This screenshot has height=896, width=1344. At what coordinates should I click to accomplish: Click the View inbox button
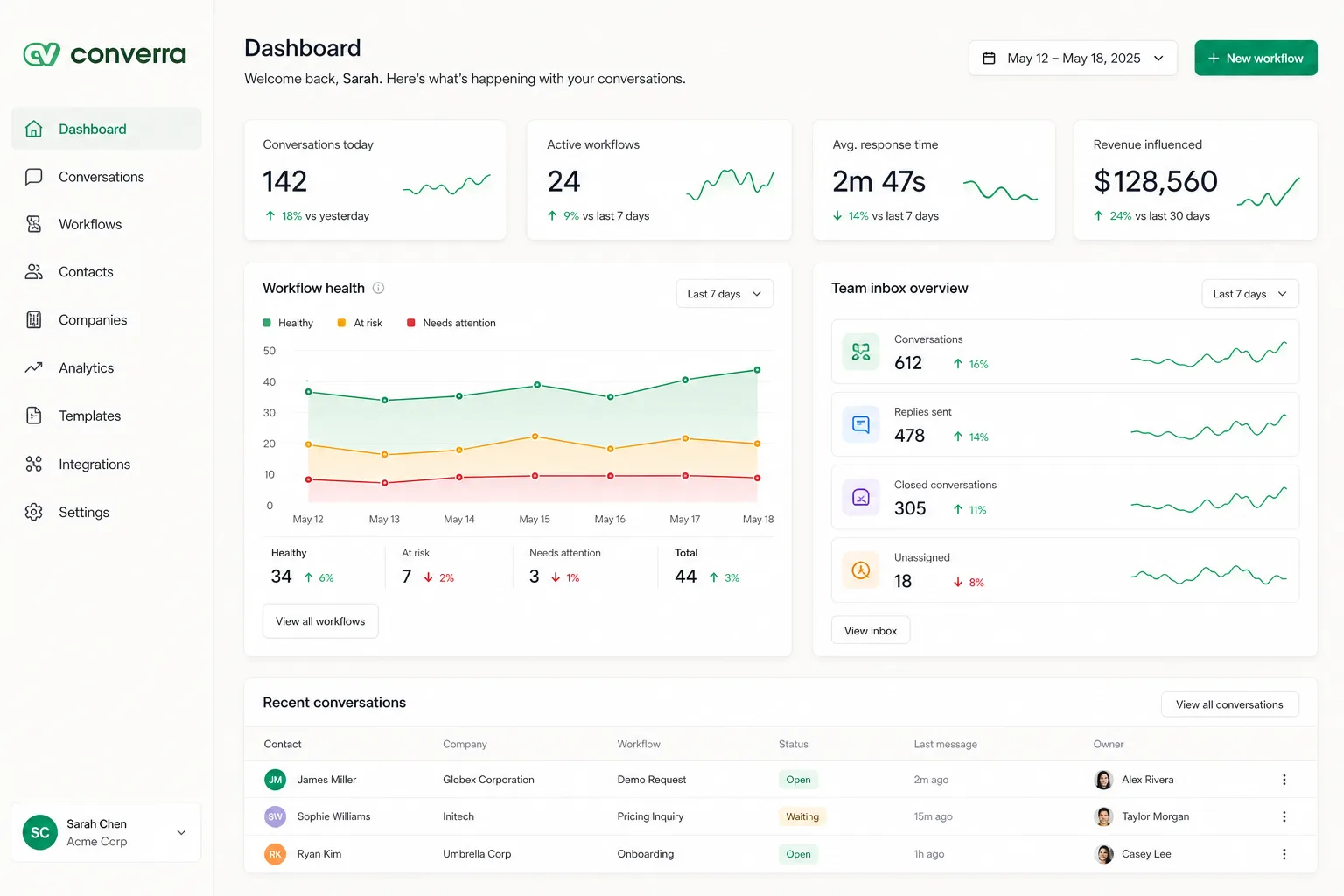point(871,630)
